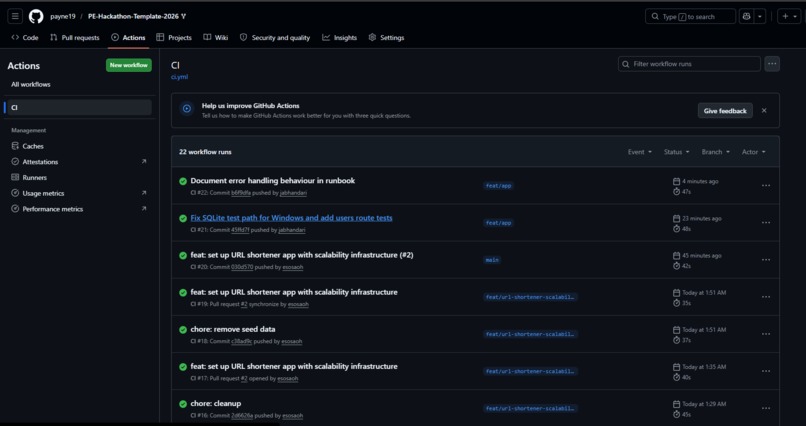Expand the Actor filter dropdown

(754, 152)
